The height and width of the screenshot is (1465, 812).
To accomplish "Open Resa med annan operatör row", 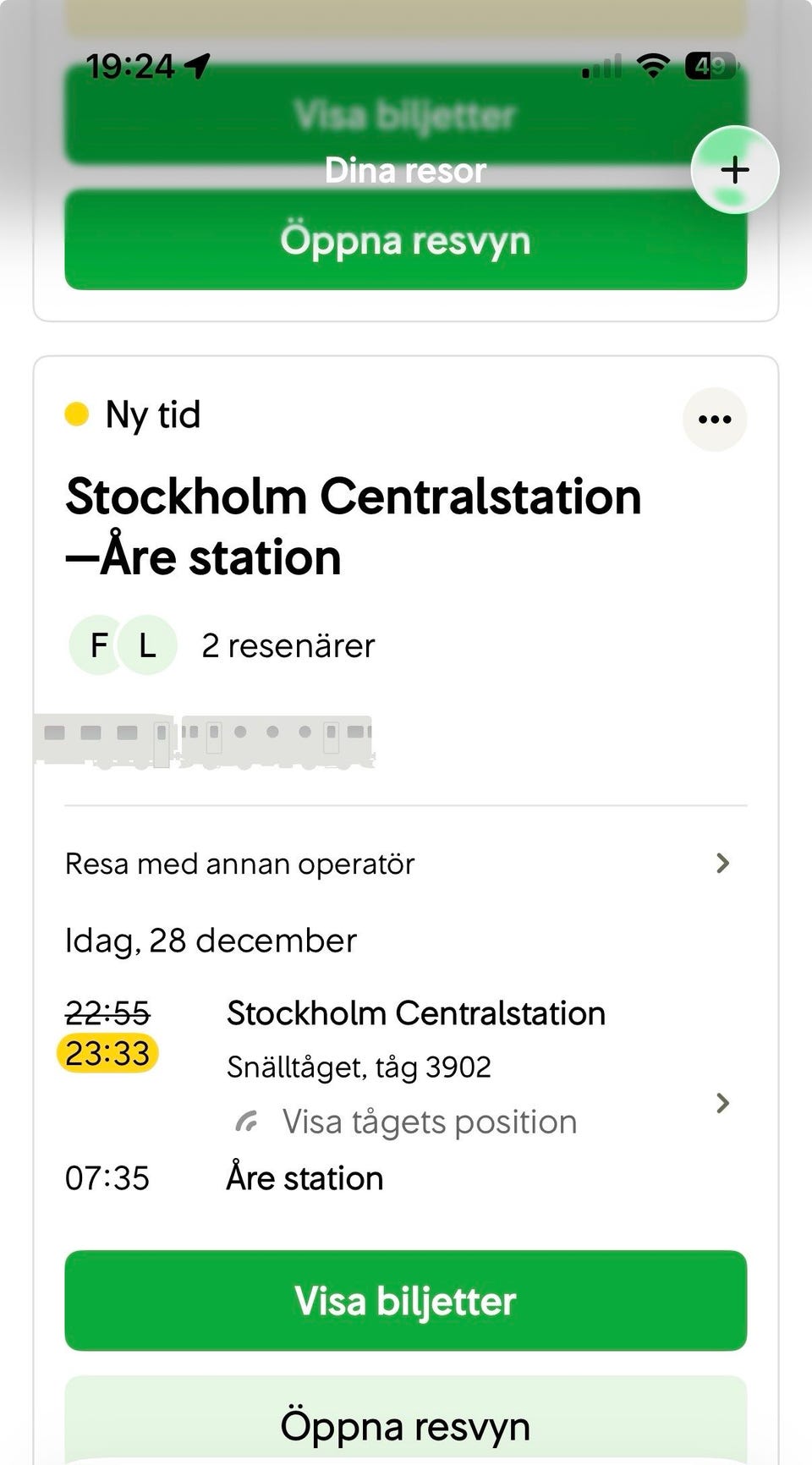I will pos(240,864).
